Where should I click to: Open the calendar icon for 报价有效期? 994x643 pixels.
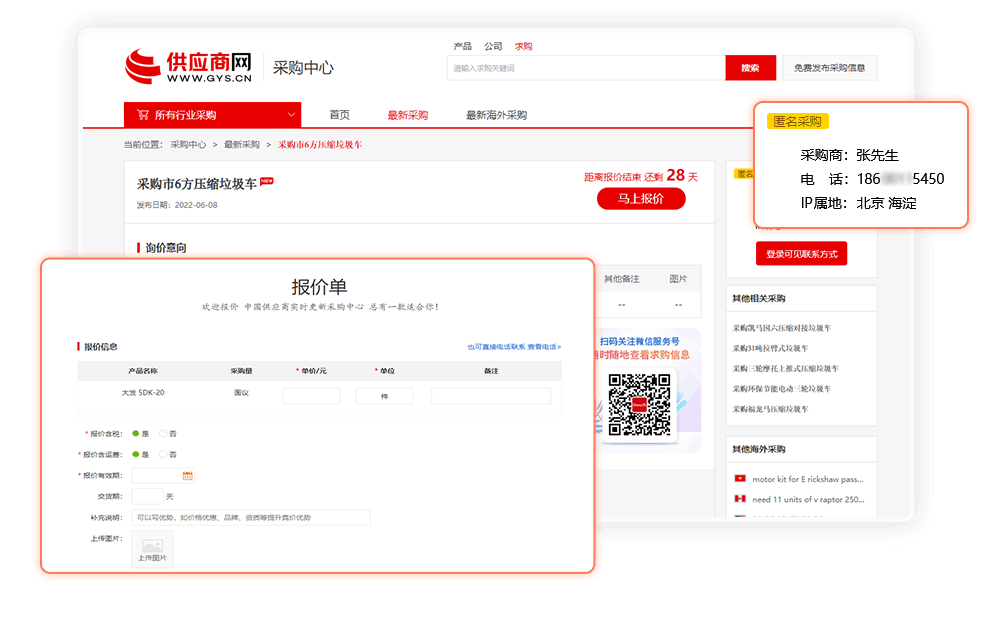click(187, 475)
